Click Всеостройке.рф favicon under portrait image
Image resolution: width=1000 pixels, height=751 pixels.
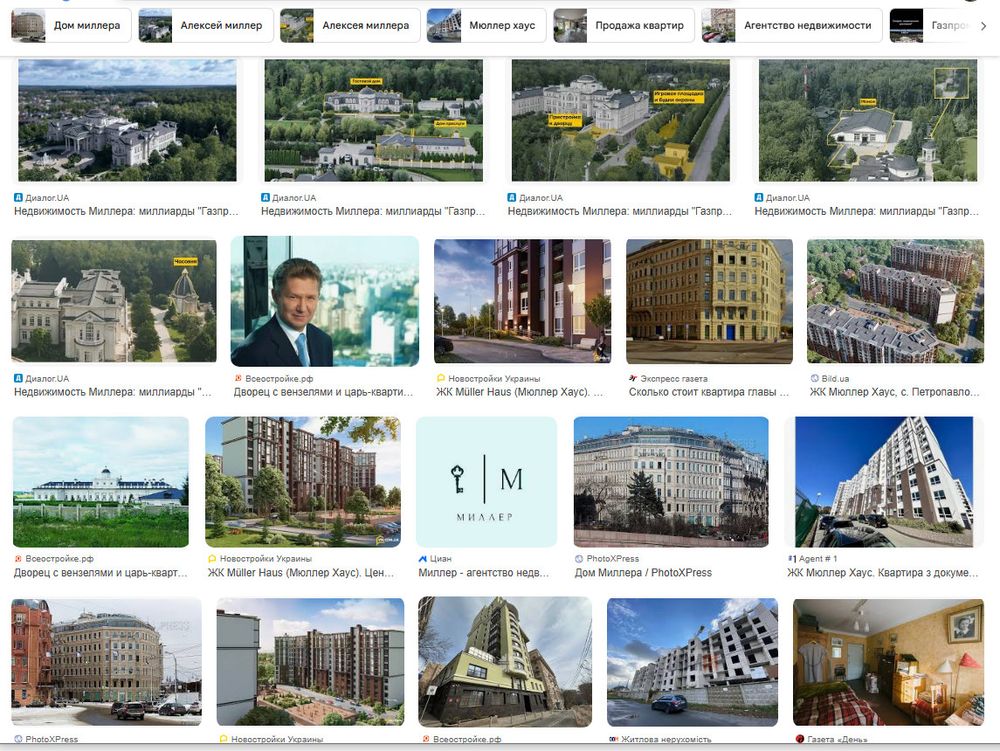pyautogui.click(x=238, y=378)
